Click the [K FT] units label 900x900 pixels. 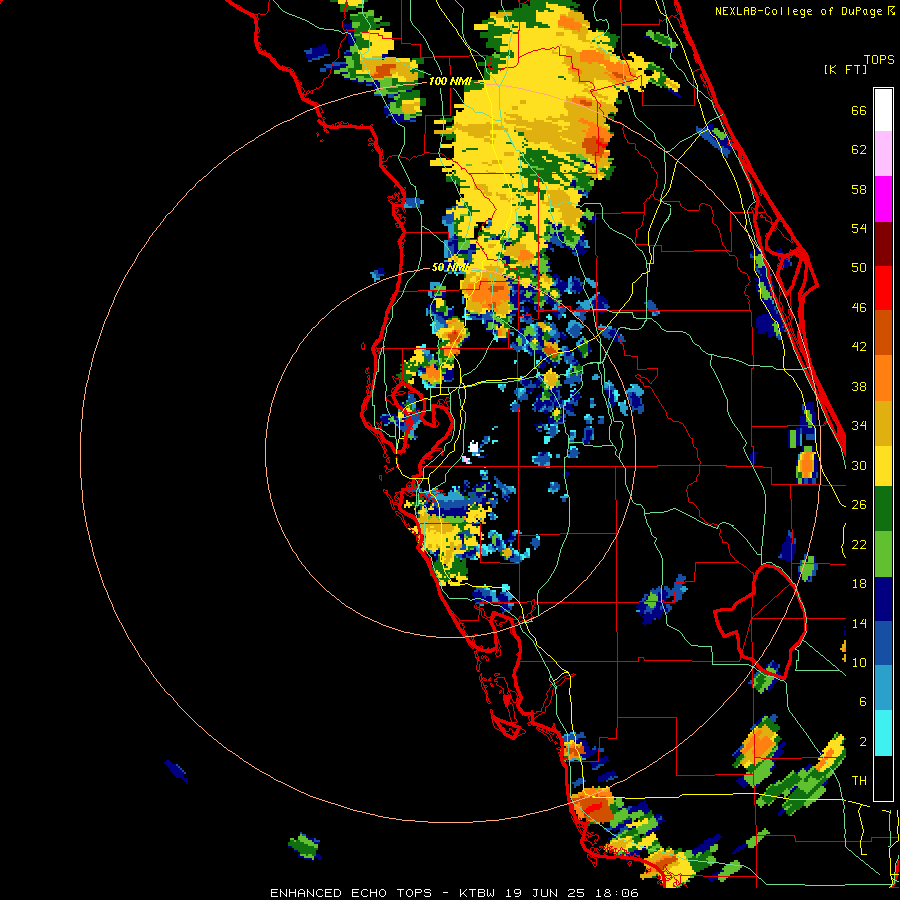coord(845,69)
